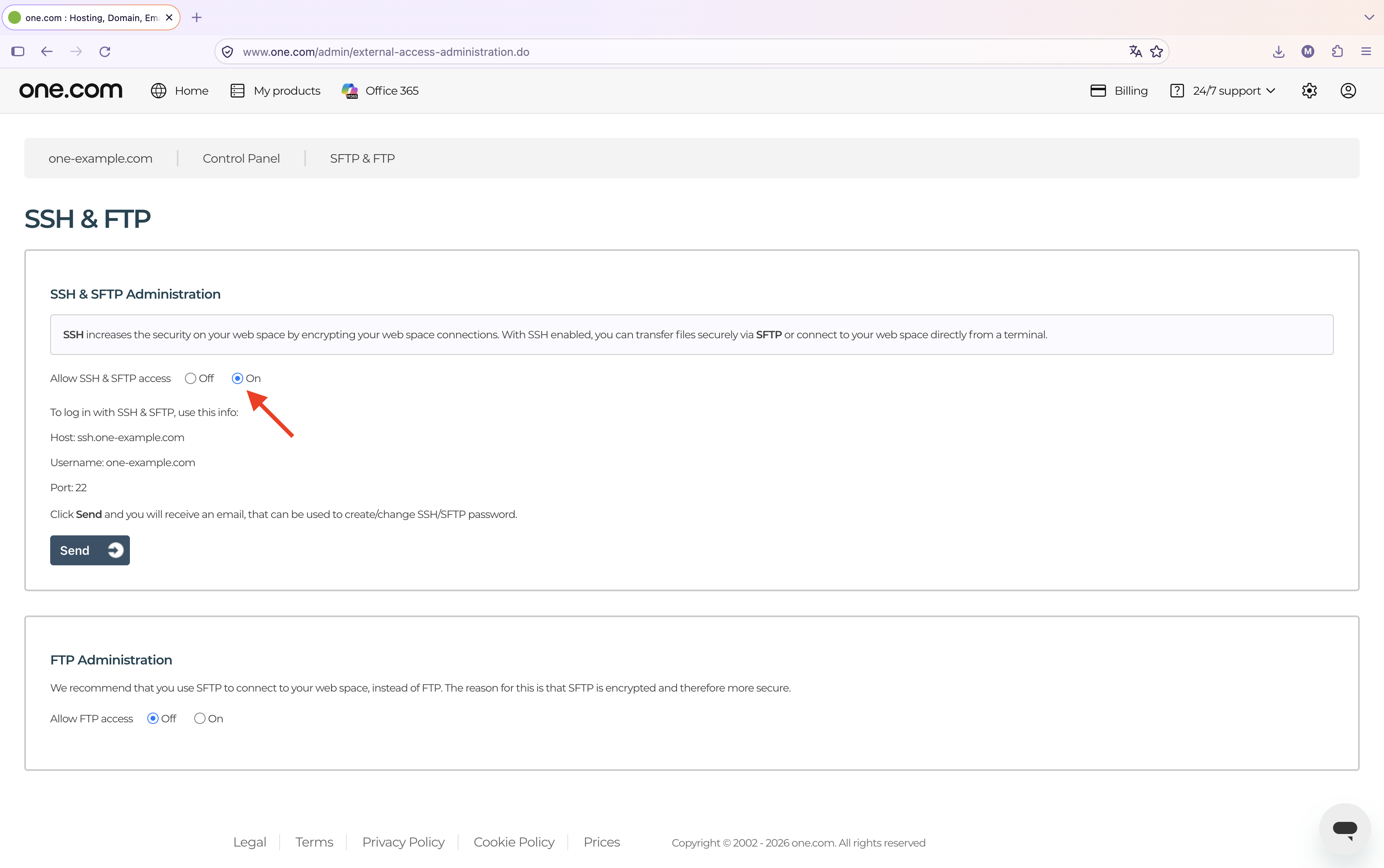Open the one-example.com breadcrumb
Image resolution: width=1384 pixels, height=868 pixels.
(x=100, y=159)
